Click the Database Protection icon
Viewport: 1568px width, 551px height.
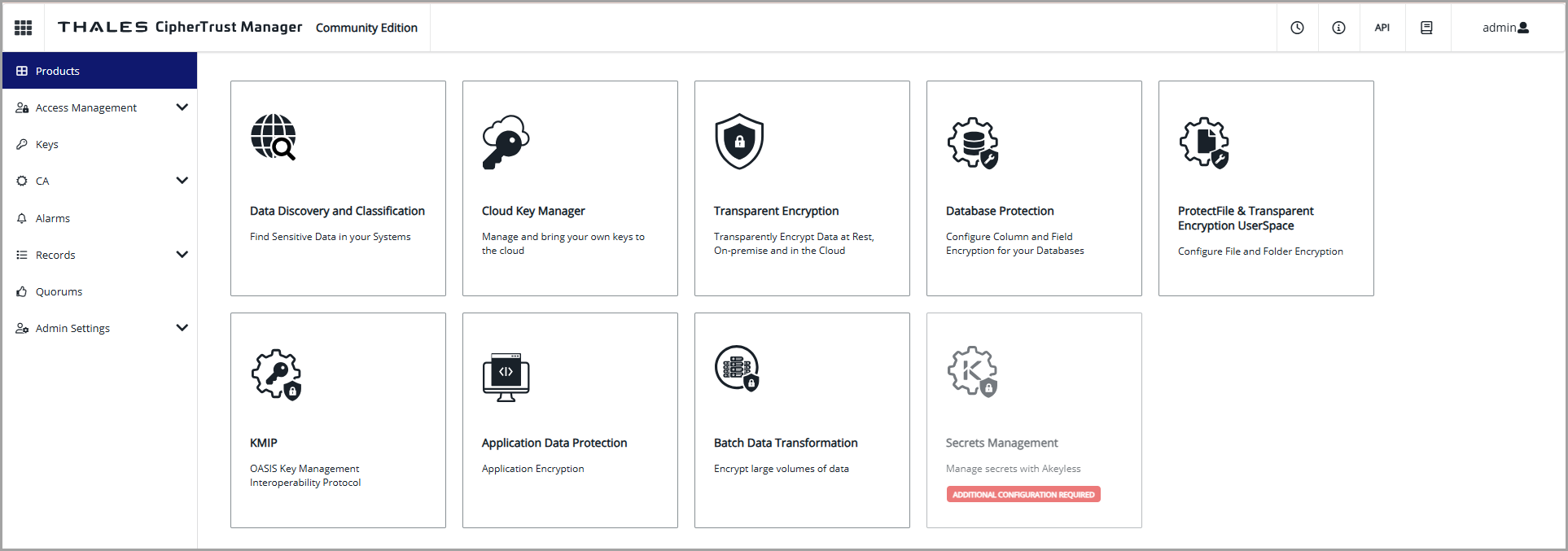pos(972,142)
